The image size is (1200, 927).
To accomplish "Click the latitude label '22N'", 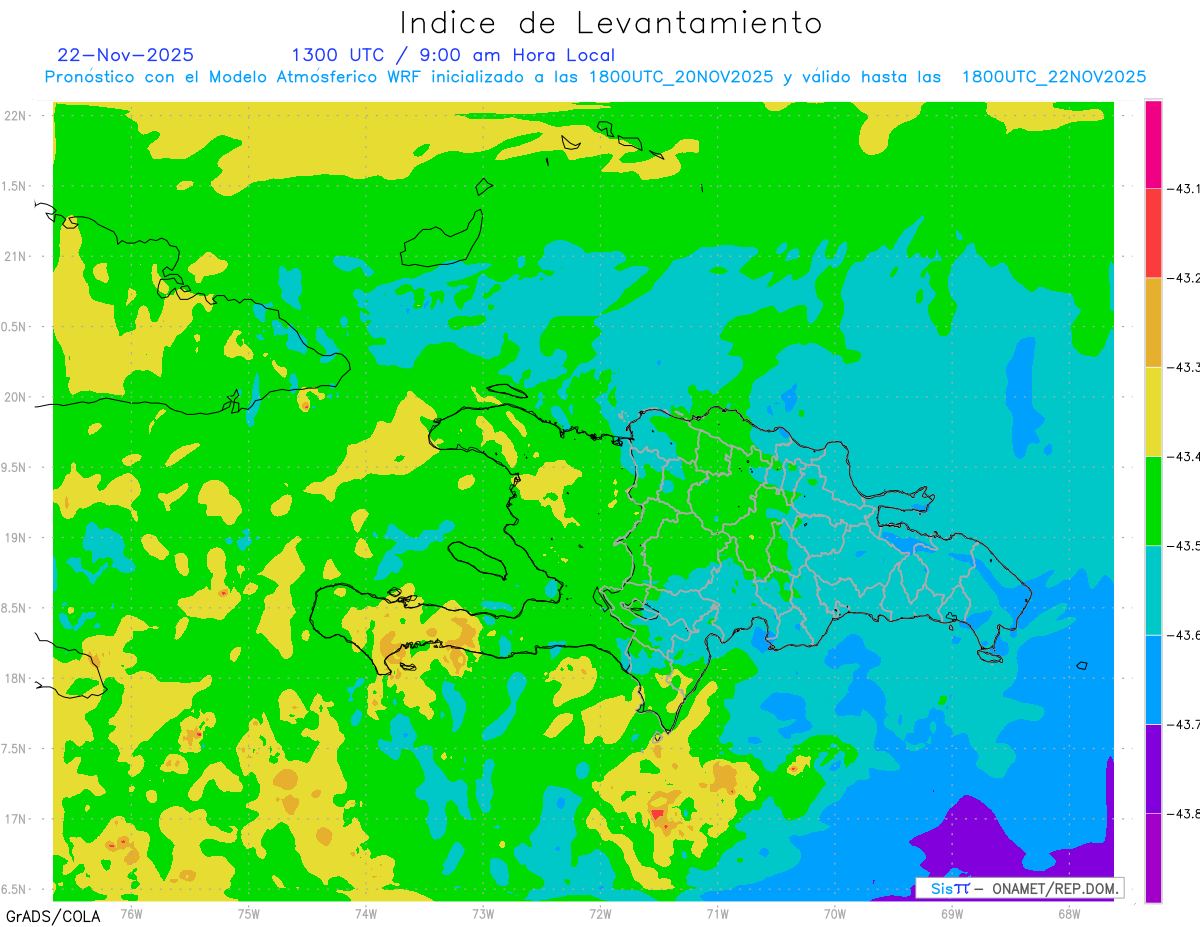I will (16, 116).
